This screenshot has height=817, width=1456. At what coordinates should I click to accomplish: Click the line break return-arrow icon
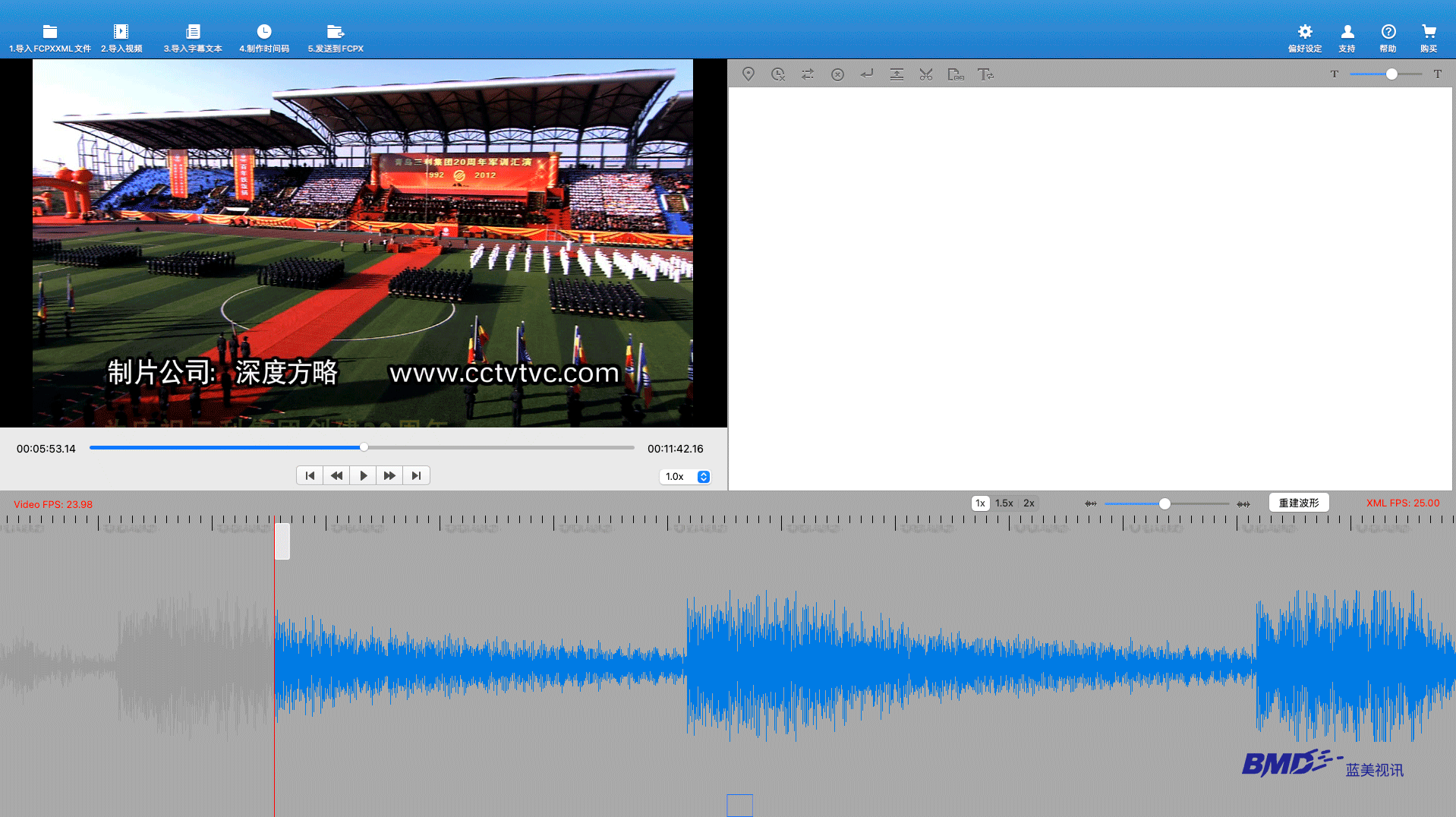[867, 74]
